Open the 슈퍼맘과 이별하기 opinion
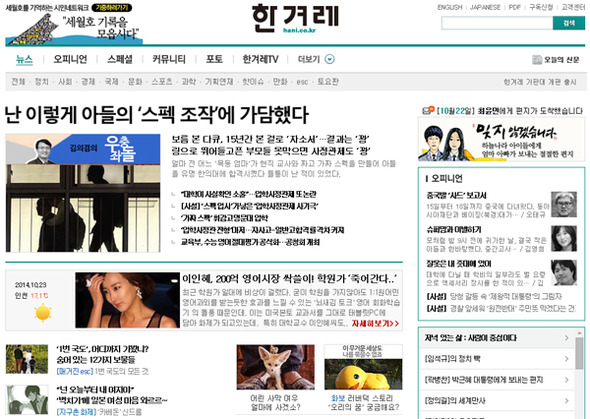The width and height of the screenshot is (590, 419). point(454,229)
